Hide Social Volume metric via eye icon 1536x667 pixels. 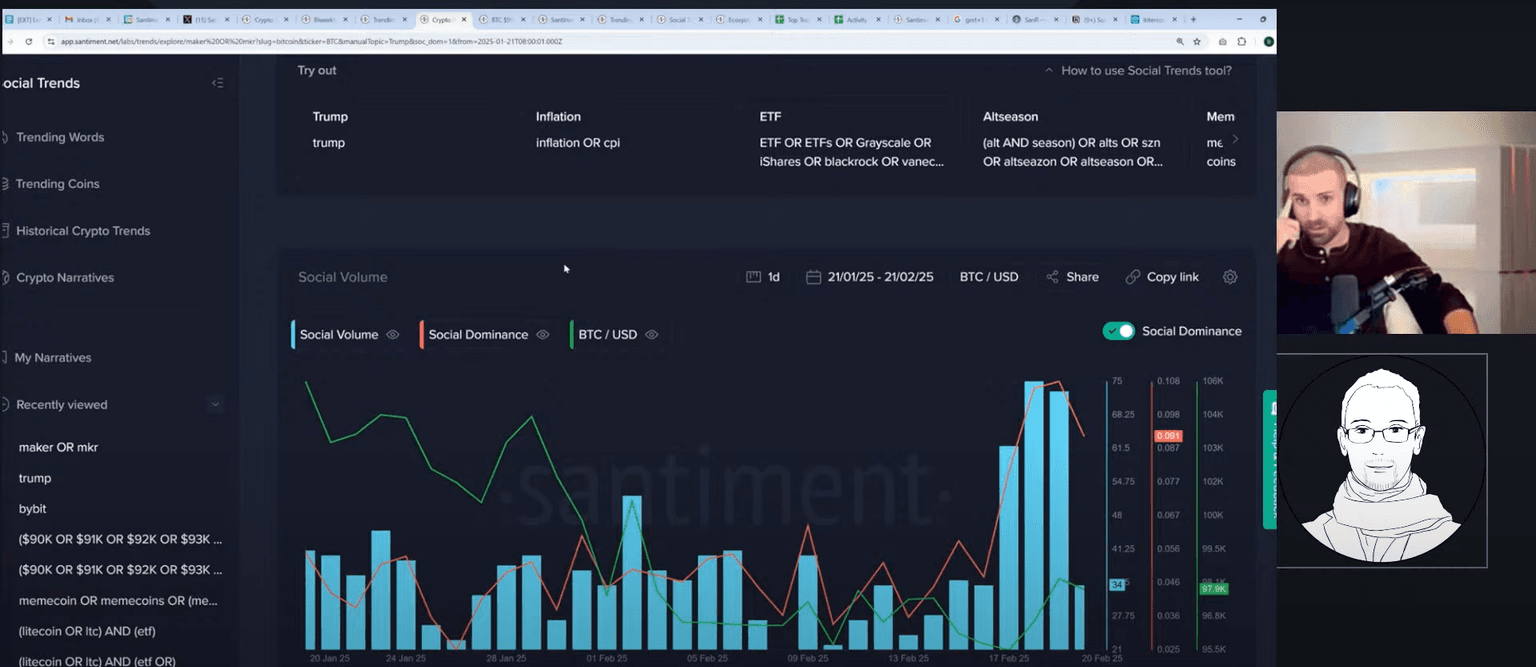coord(393,335)
